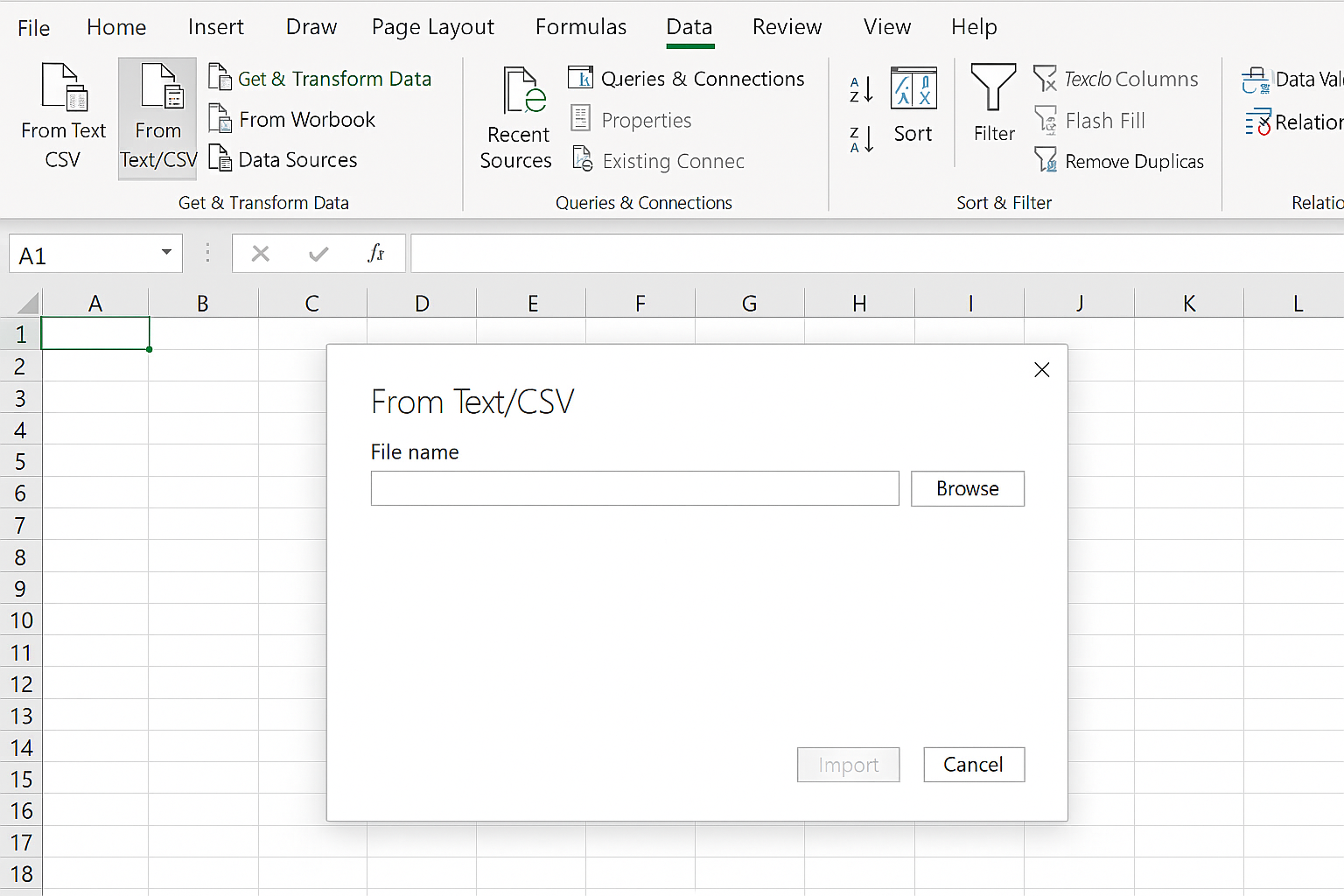Click Remove Duplicas command
1344x896 pixels.
click(1119, 161)
